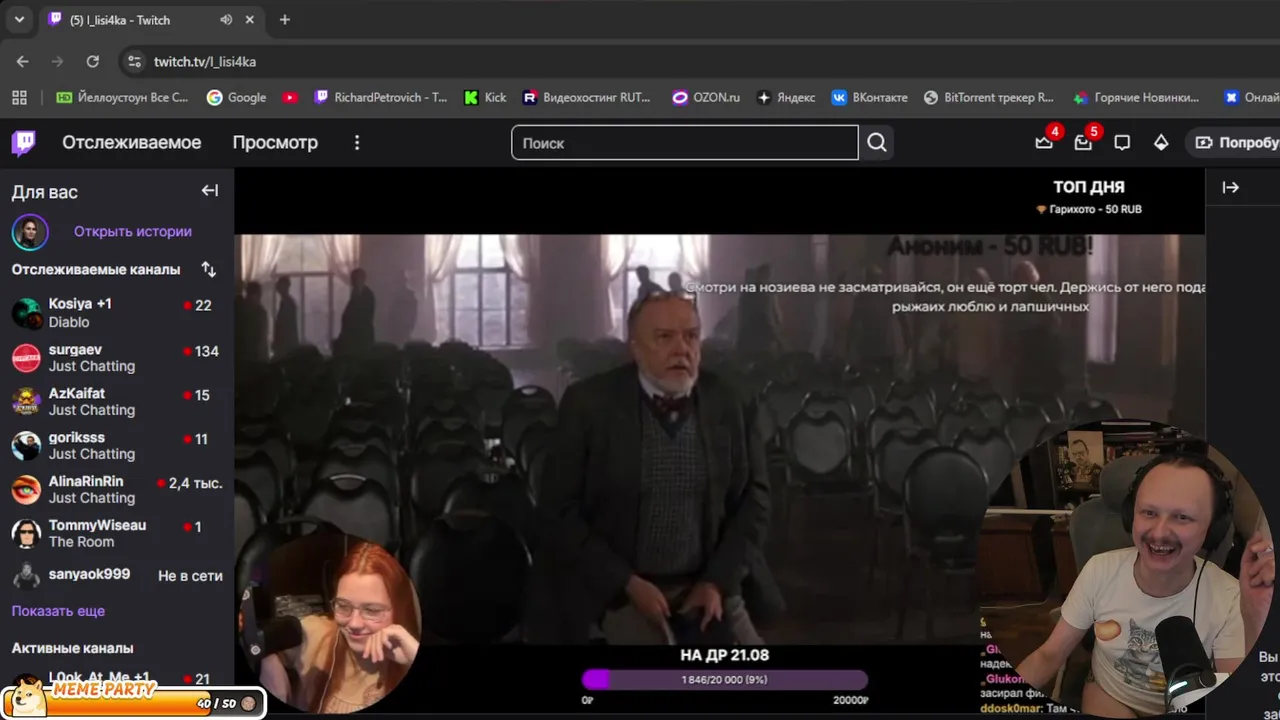Click the address bar URL twitch.tv/l_lisi4ka
Viewport: 1280px width, 720px height.
coord(205,62)
